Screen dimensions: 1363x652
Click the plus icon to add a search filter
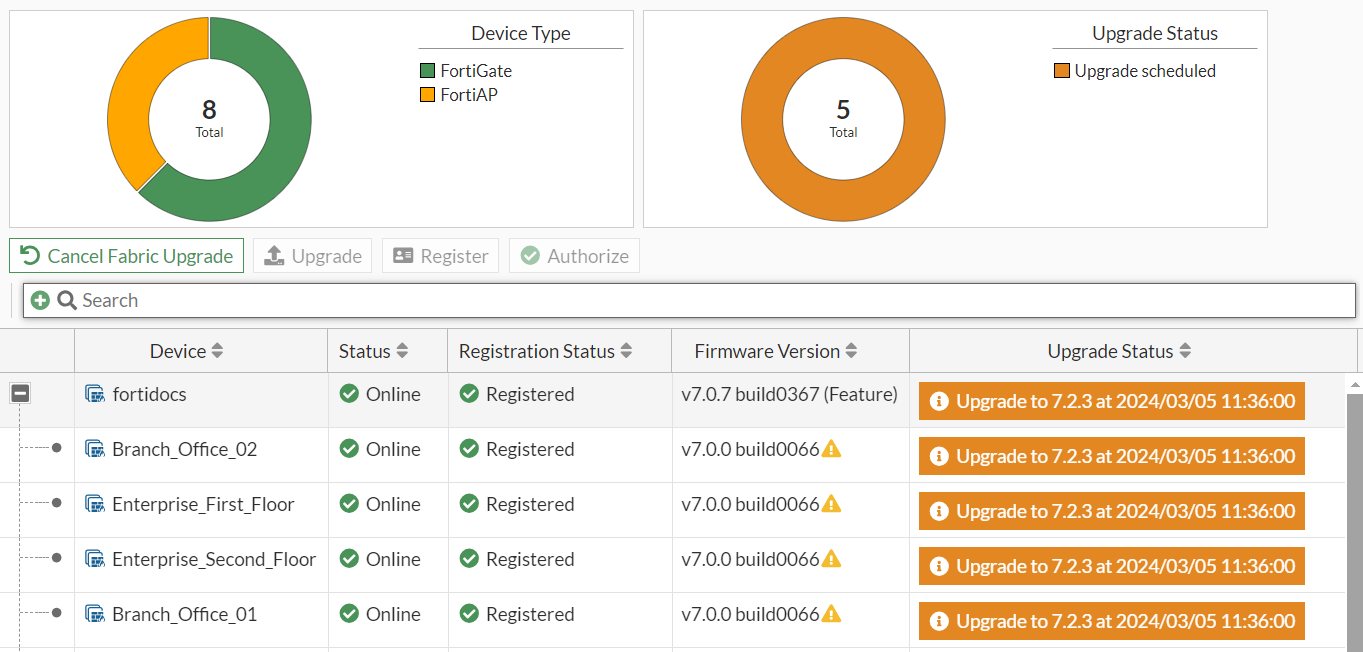coord(40,300)
